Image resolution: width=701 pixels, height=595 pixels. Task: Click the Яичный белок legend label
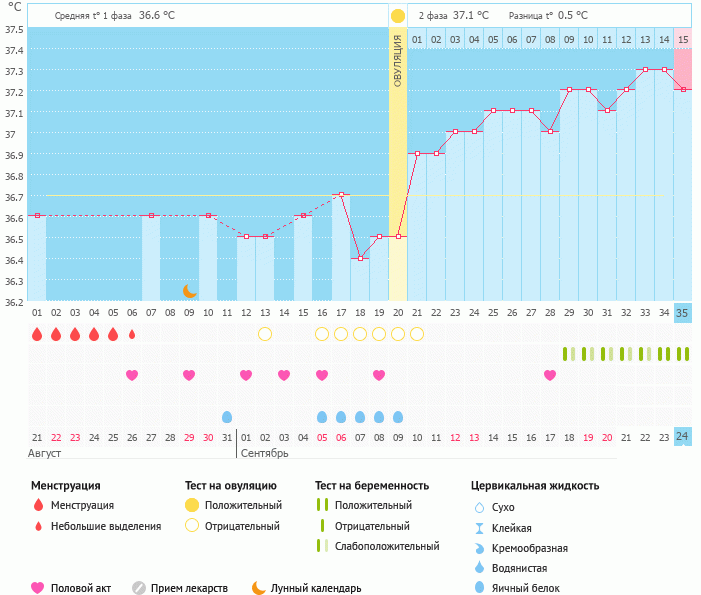pyautogui.click(x=533, y=588)
